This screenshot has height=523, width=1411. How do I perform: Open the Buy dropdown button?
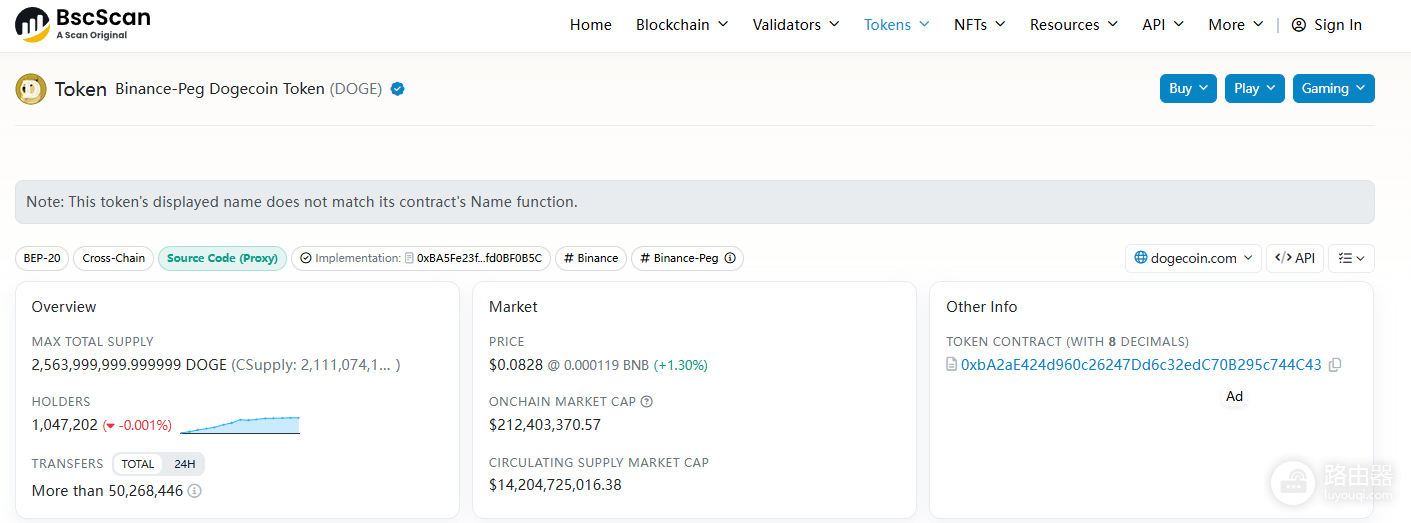click(1188, 88)
